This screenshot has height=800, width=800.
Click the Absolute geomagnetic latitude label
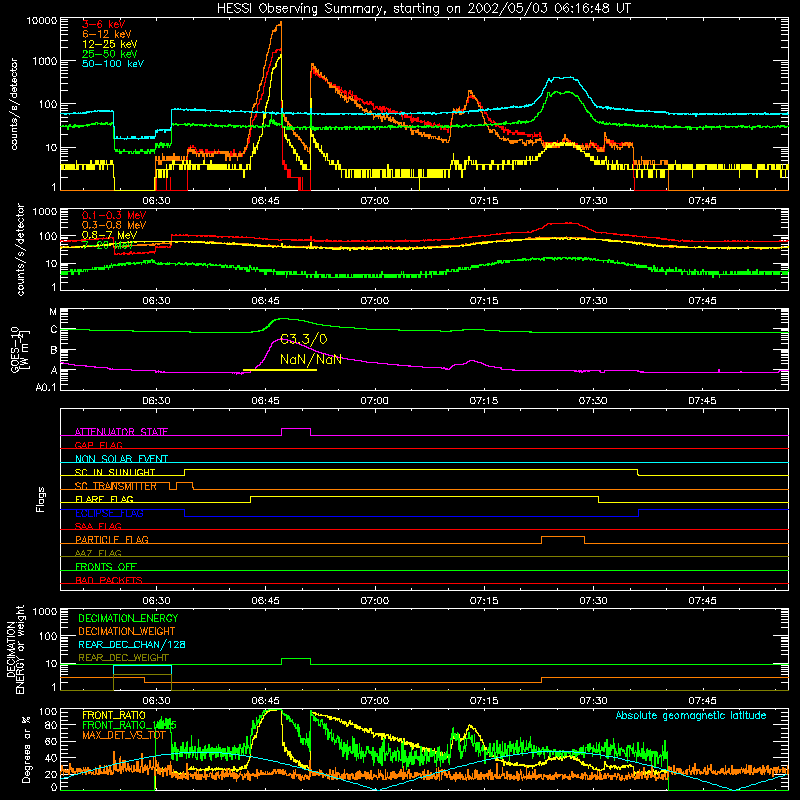[x=691, y=716]
